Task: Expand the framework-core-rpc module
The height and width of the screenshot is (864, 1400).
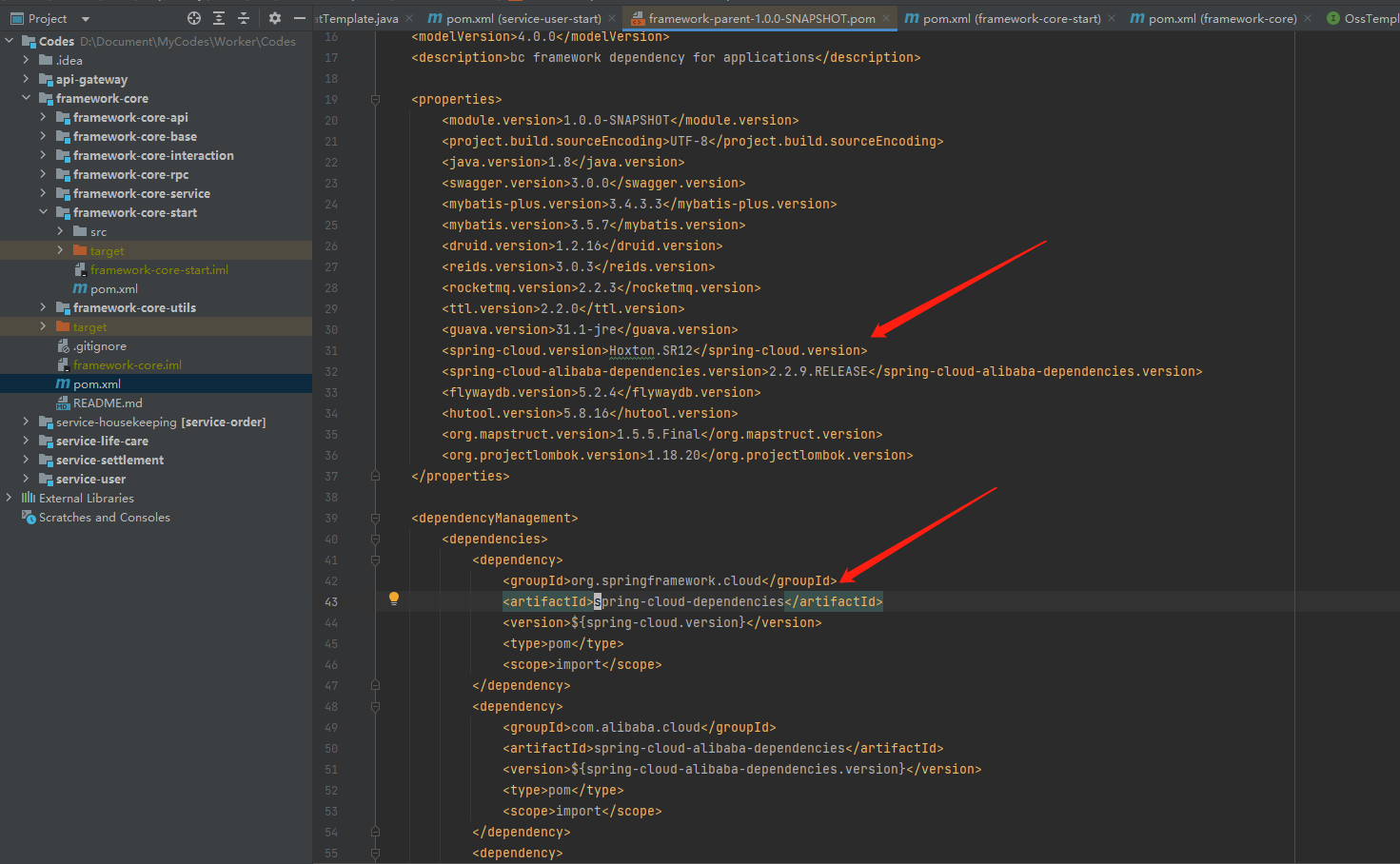Action: [44, 174]
